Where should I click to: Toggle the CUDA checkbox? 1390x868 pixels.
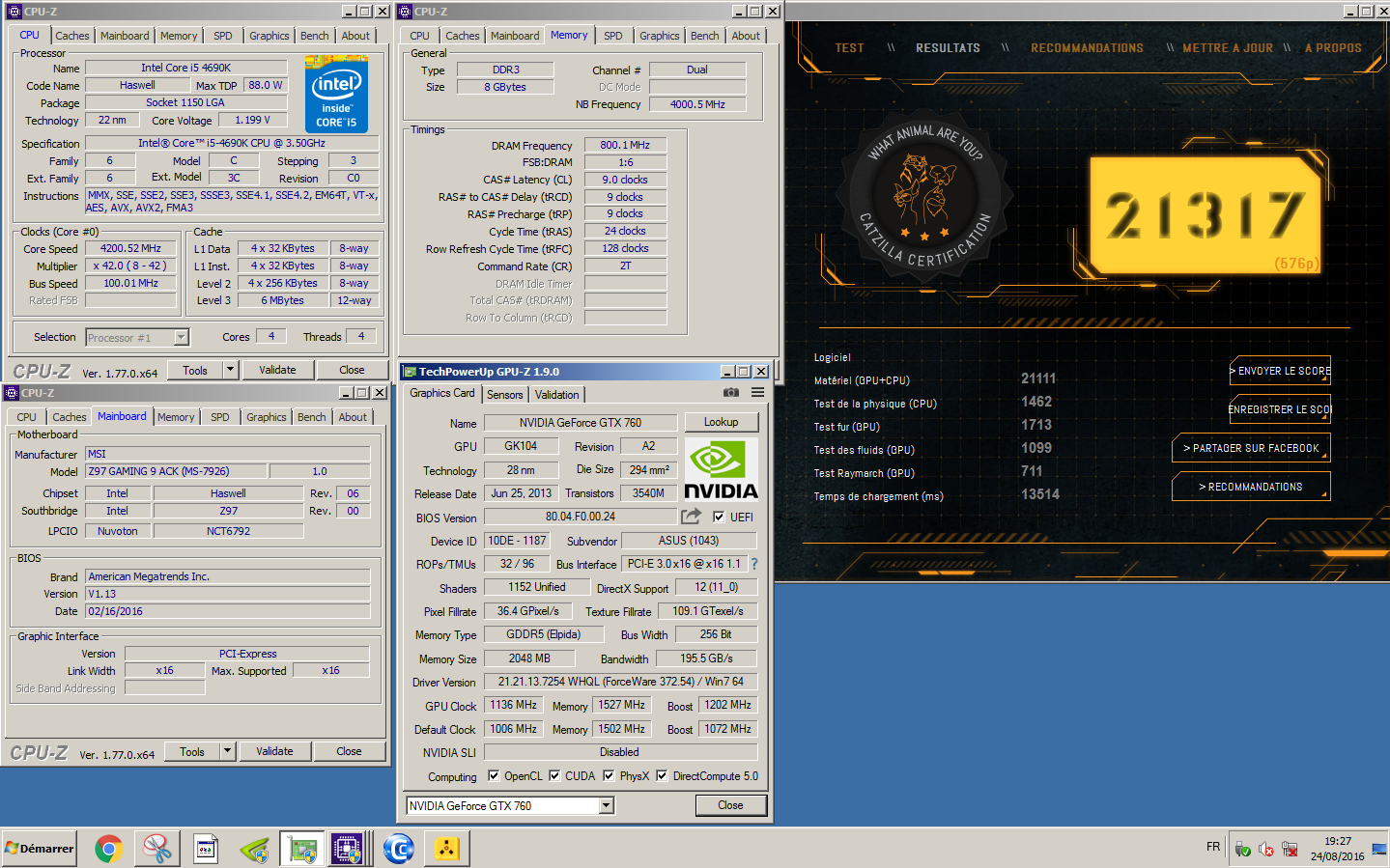point(554,775)
